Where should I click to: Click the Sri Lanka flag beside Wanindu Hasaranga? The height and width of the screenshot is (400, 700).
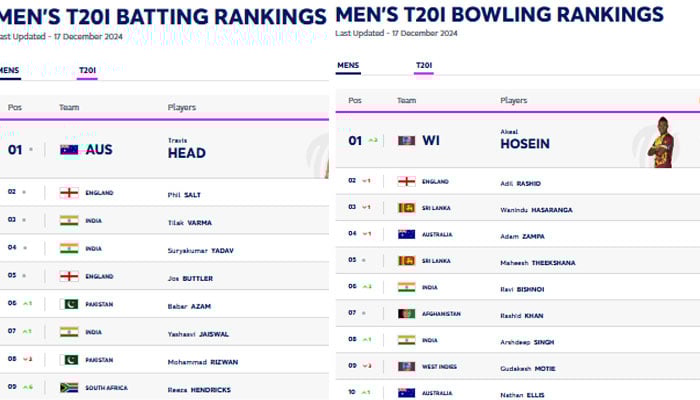[406, 207]
